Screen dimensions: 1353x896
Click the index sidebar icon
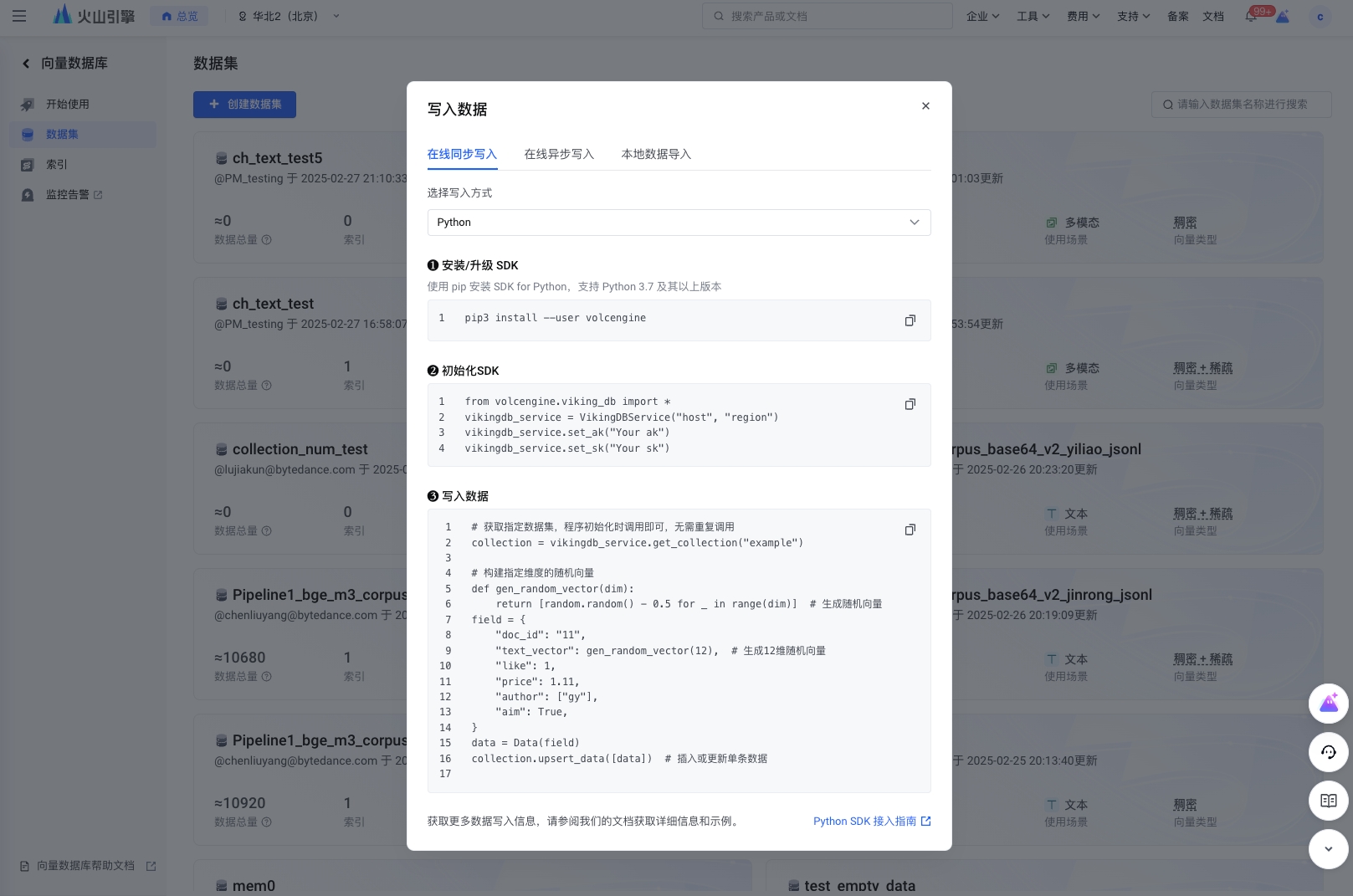point(28,165)
